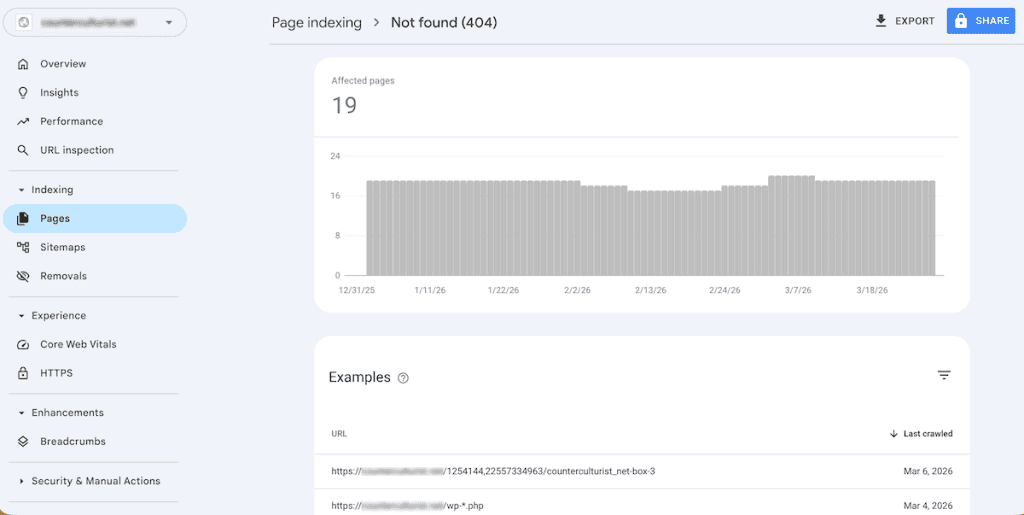Click the URL inspection magnifier icon
Viewport: 1024px width, 515px height.
[23, 150]
